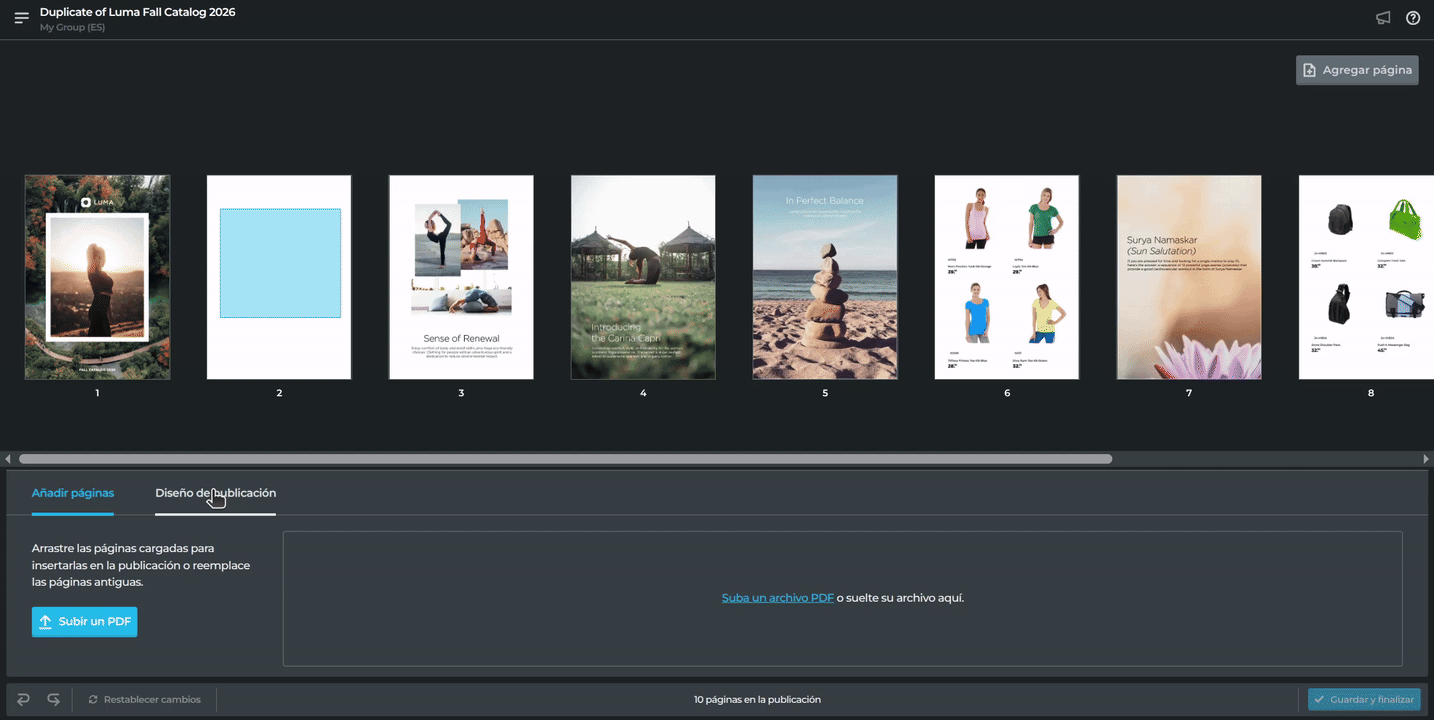Open the help question mark icon
This screenshot has width=1434, height=720.
(1413, 18)
